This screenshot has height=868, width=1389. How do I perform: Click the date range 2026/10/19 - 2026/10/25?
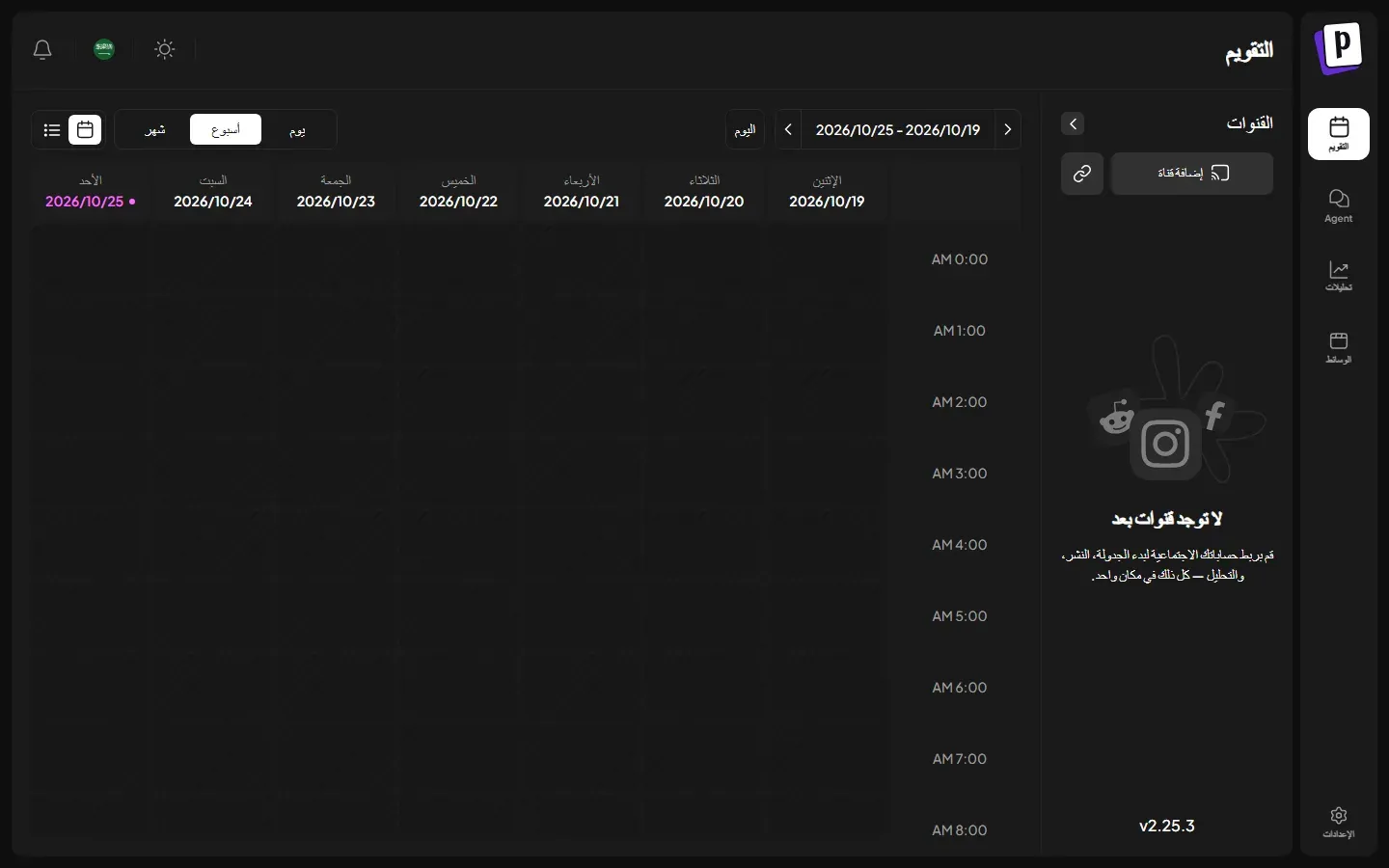pyautogui.click(x=898, y=129)
